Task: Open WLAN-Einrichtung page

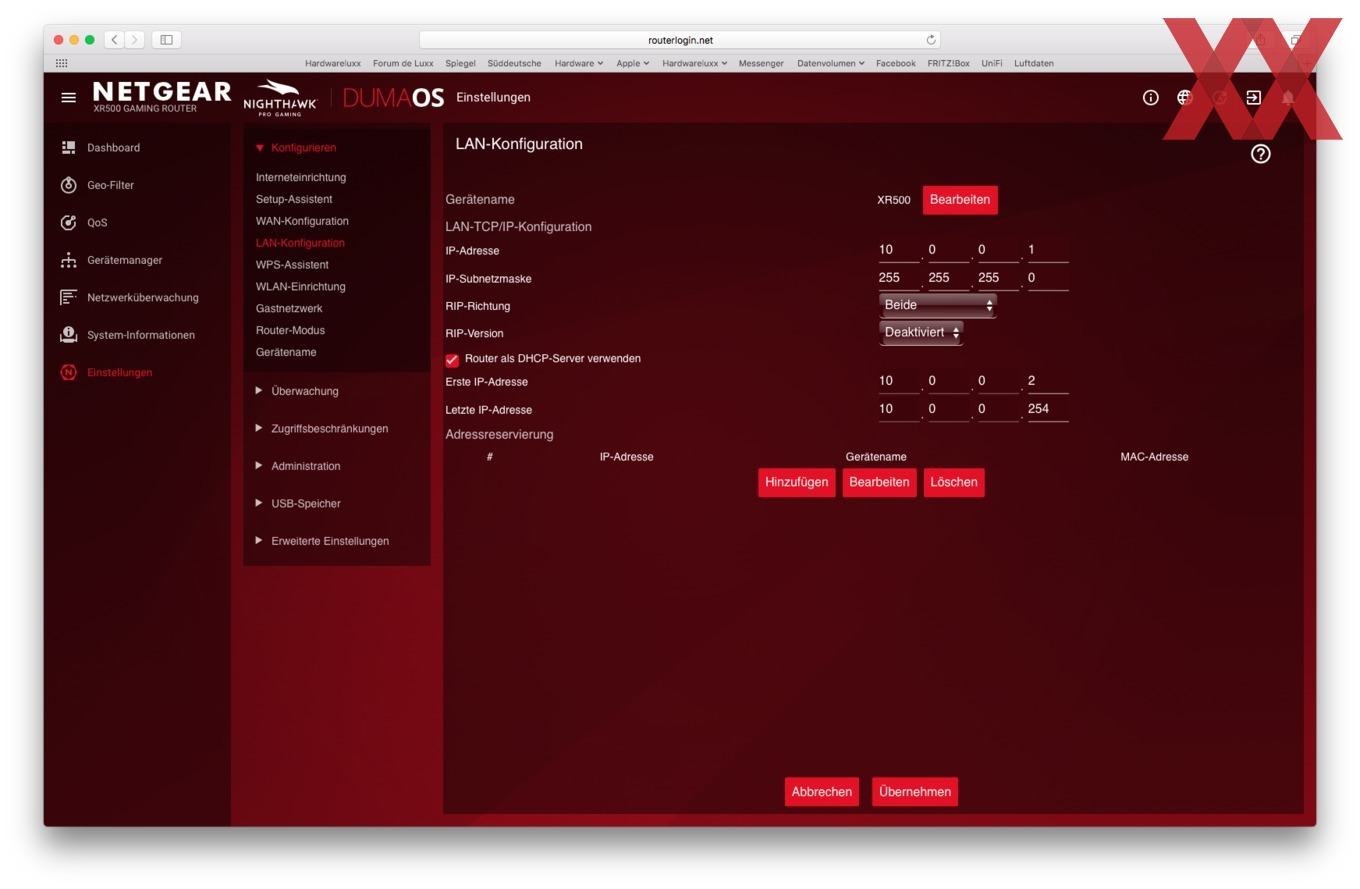Action: coord(301,287)
